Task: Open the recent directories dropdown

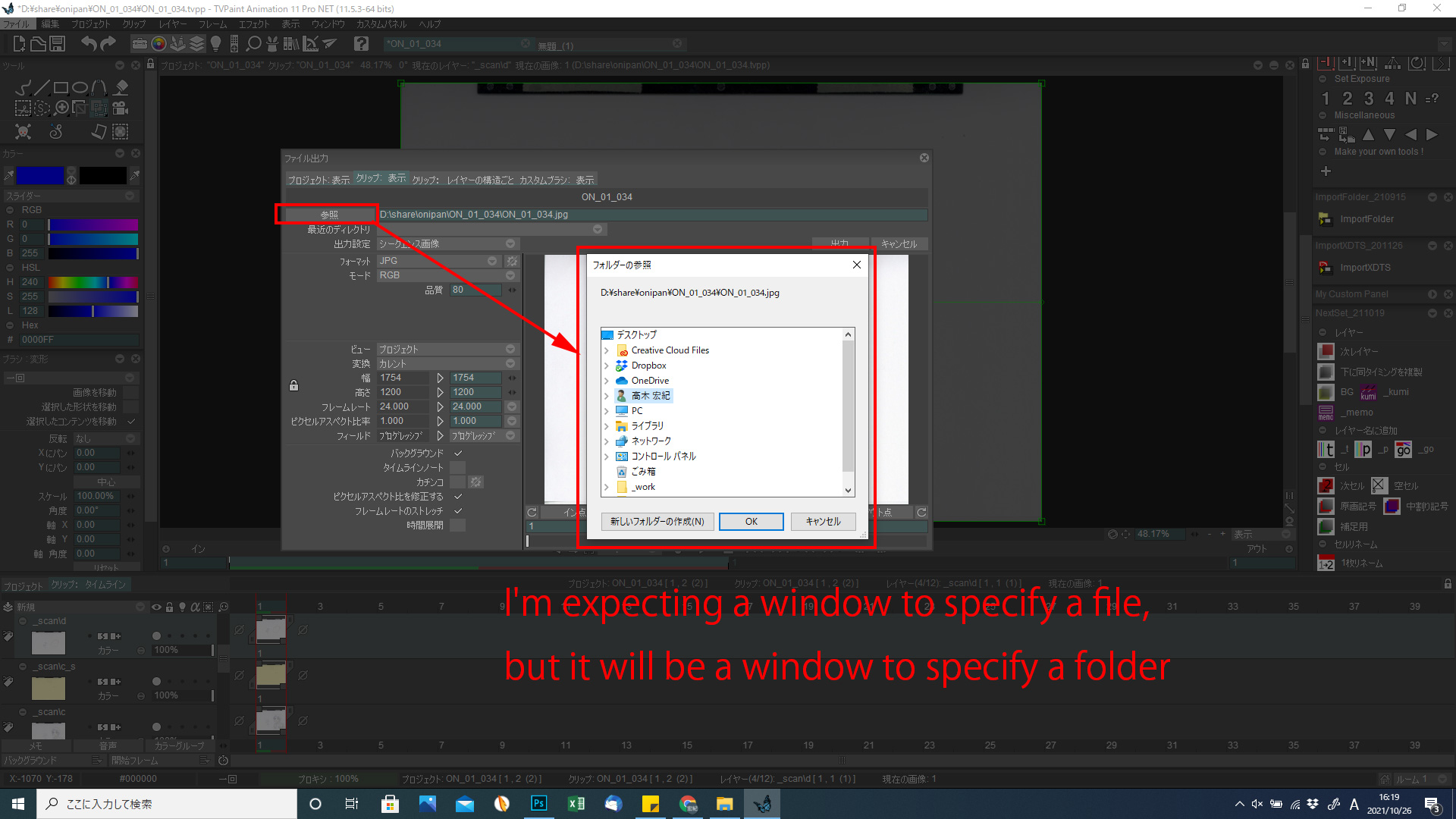Action: (x=491, y=230)
